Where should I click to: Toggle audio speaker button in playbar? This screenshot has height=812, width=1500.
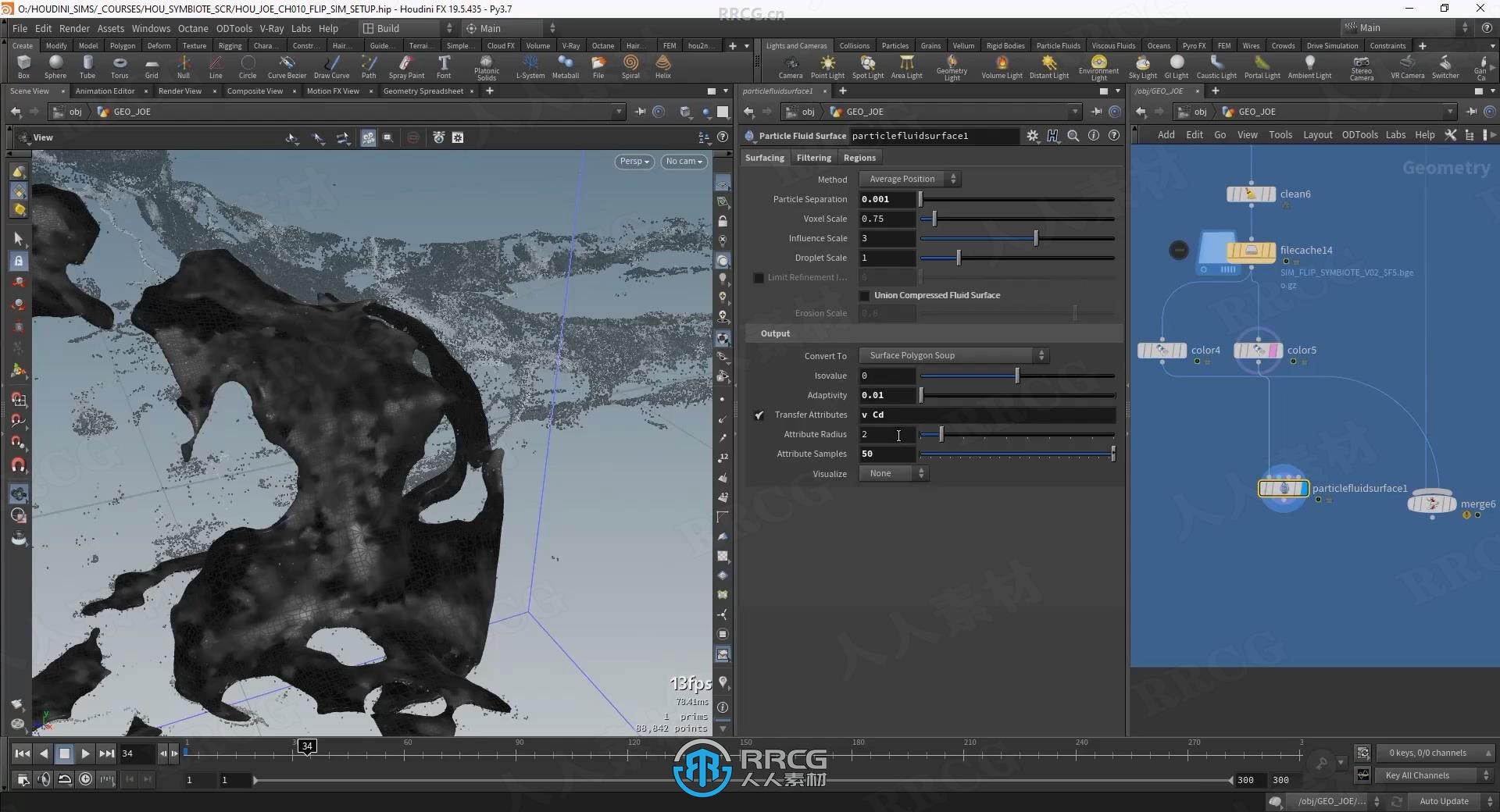[45, 779]
